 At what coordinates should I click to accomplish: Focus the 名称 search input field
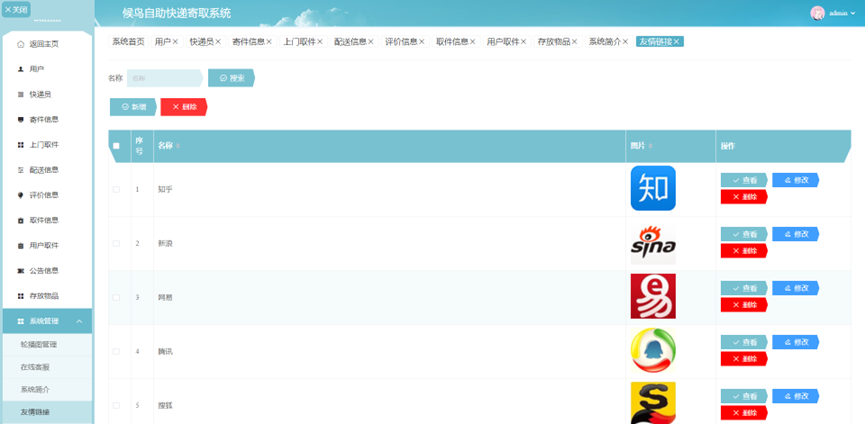tap(164, 78)
